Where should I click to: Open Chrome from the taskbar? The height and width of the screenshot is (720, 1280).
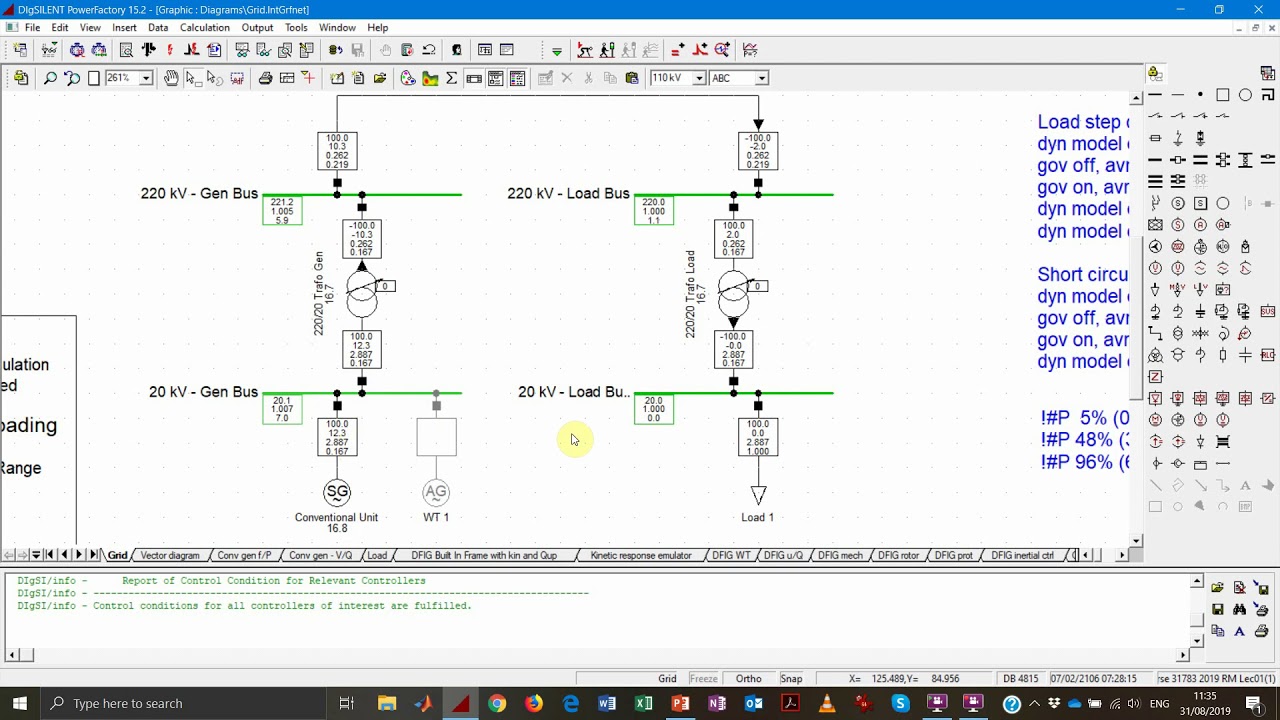(497, 703)
